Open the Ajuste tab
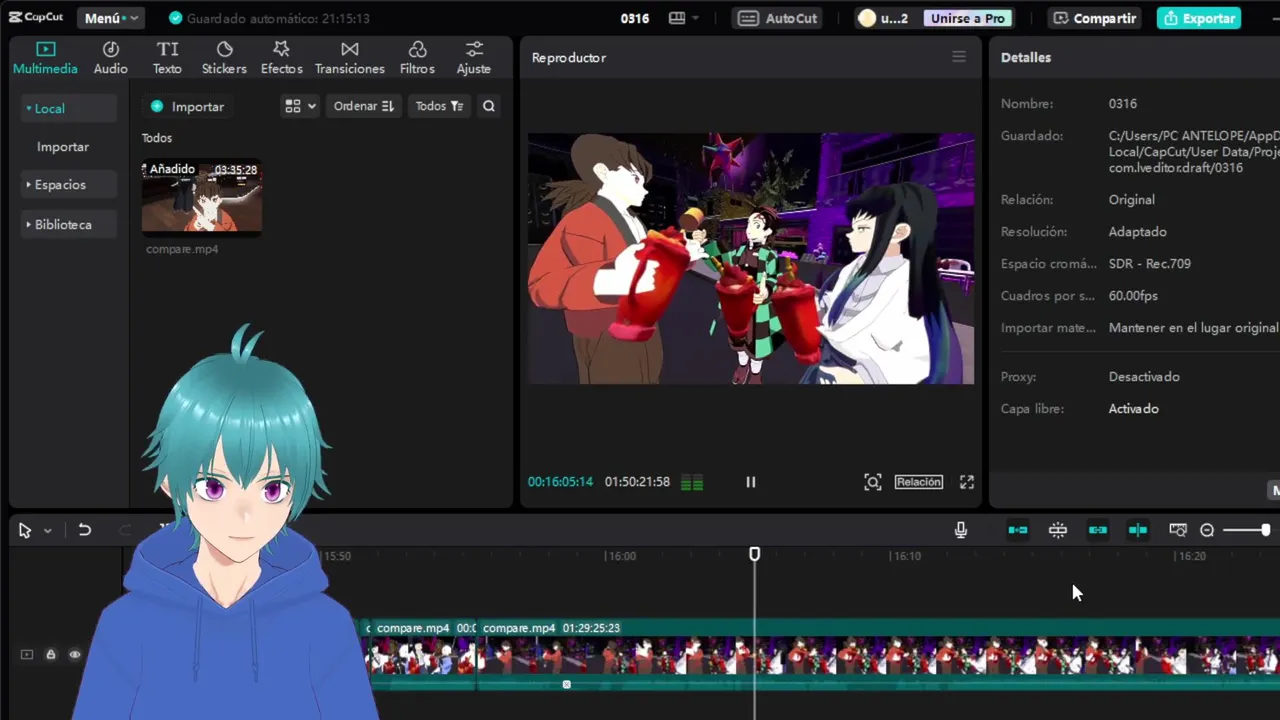The height and width of the screenshot is (720, 1280). coord(473,58)
